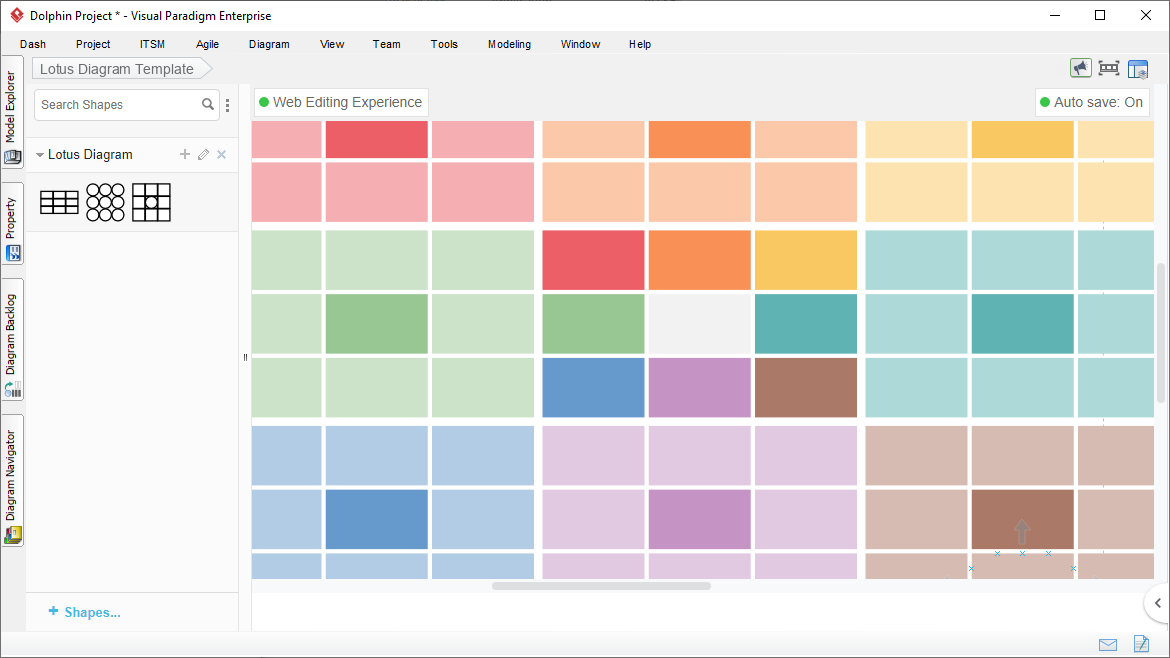Image resolution: width=1170 pixels, height=658 pixels.
Task: Toggle the announcement megaphone icon off
Action: pyautogui.click(x=1080, y=68)
